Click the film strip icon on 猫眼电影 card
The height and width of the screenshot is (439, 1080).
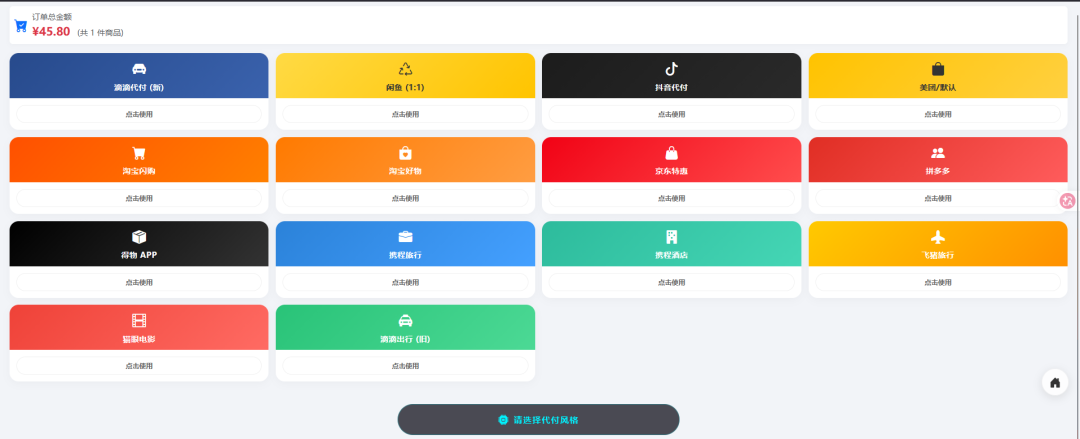[139, 320]
